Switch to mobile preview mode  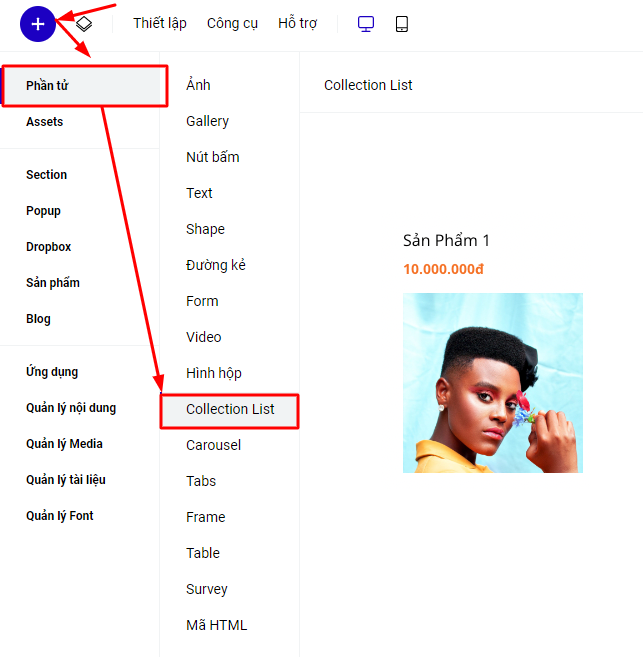(x=402, y=24)
